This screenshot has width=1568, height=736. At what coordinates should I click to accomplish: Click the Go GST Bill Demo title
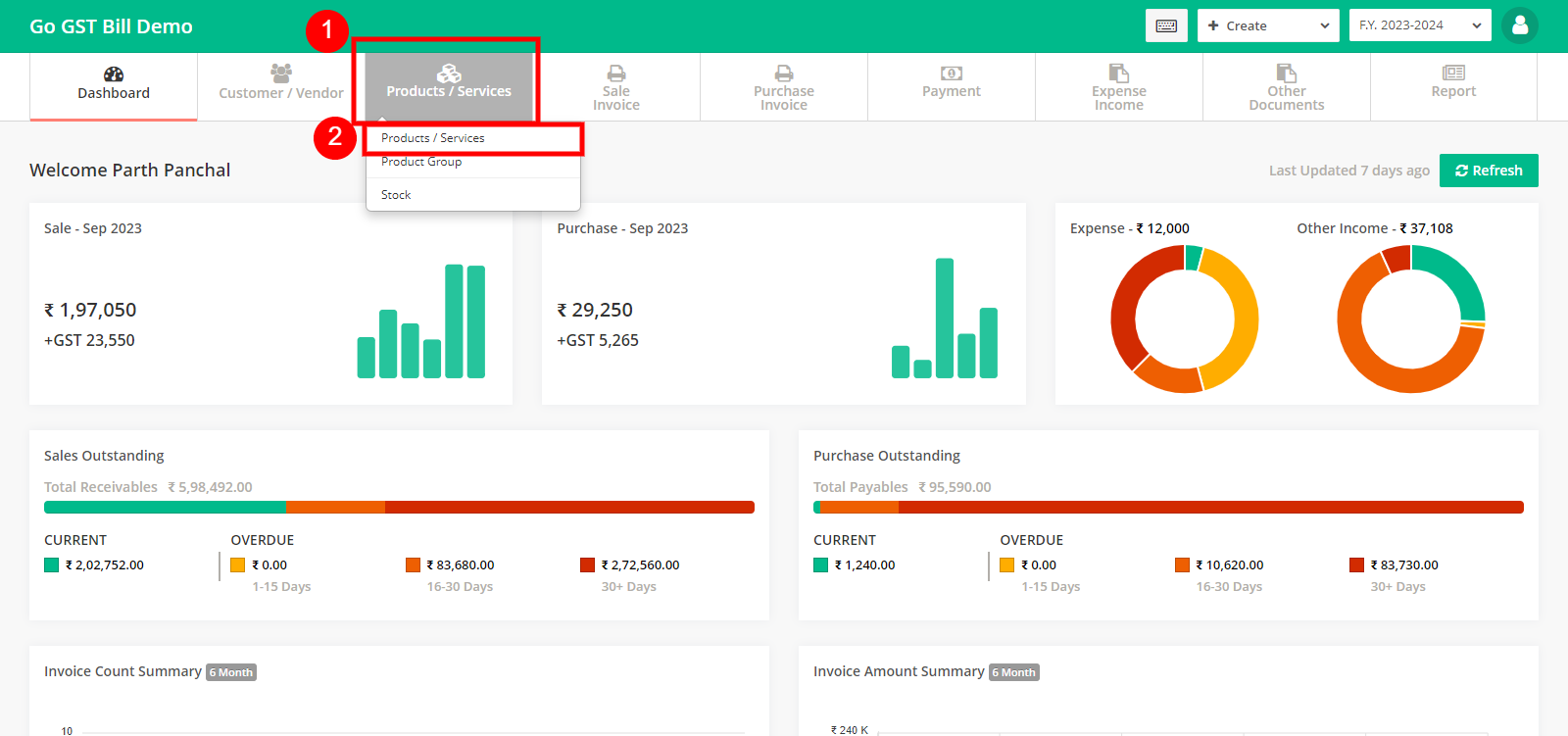pyautogui.click(x=111, y=26)
